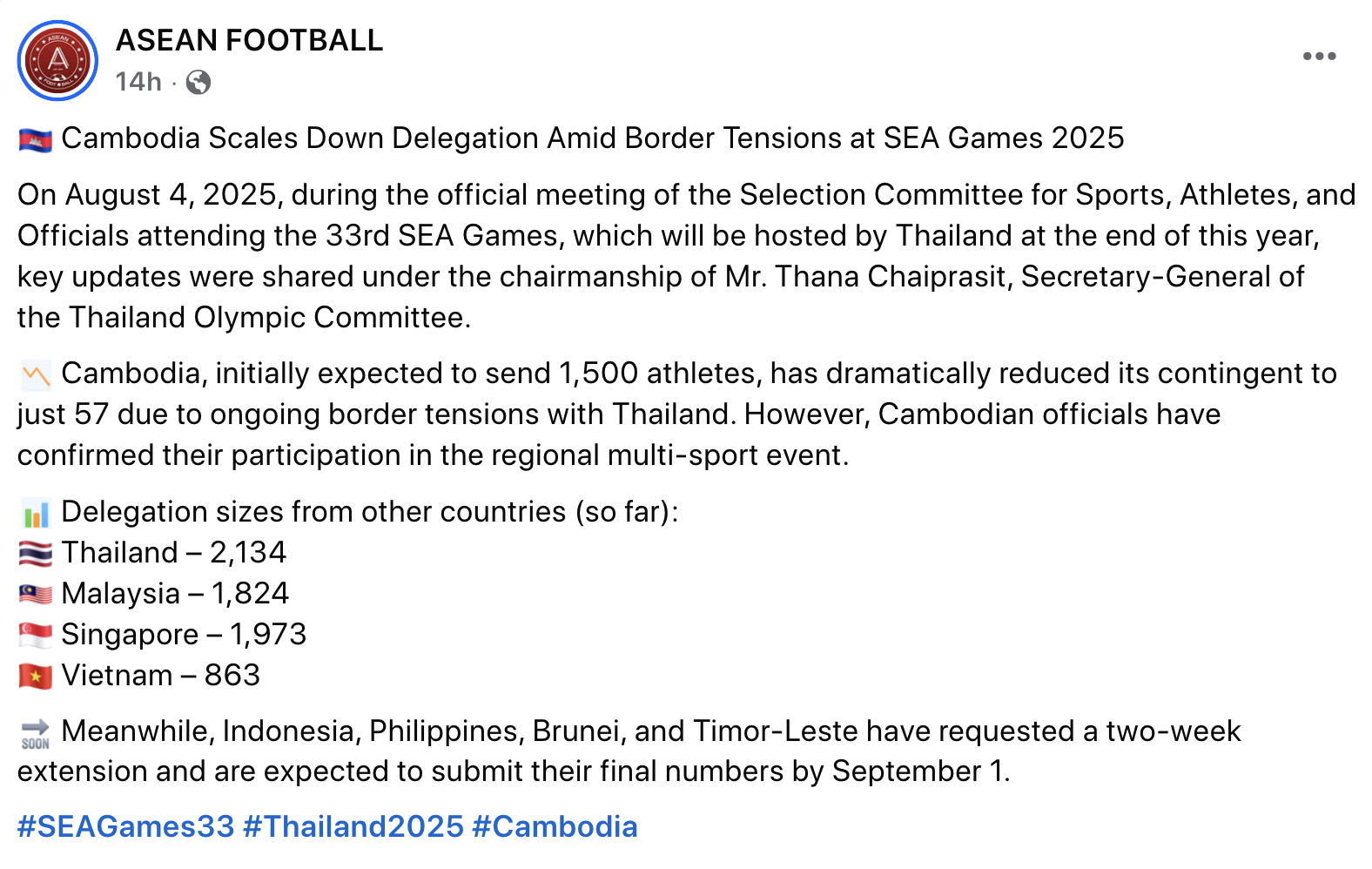Click the Singapore flag emoji
Image resolution: width=1372 pixels, height=869 pixels.
point(36,636)
